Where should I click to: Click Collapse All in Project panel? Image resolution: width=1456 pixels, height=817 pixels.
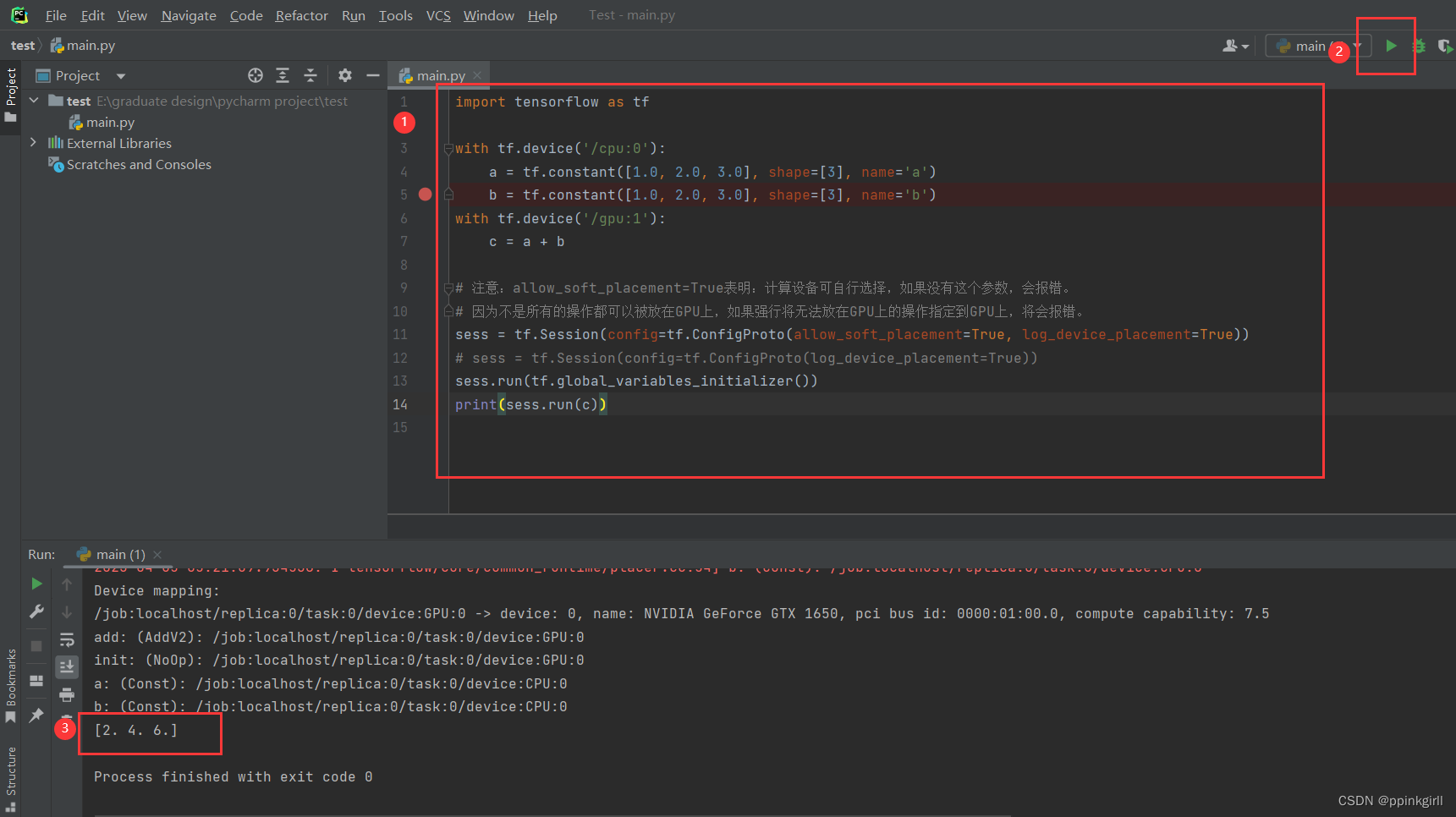coord(310,75)
